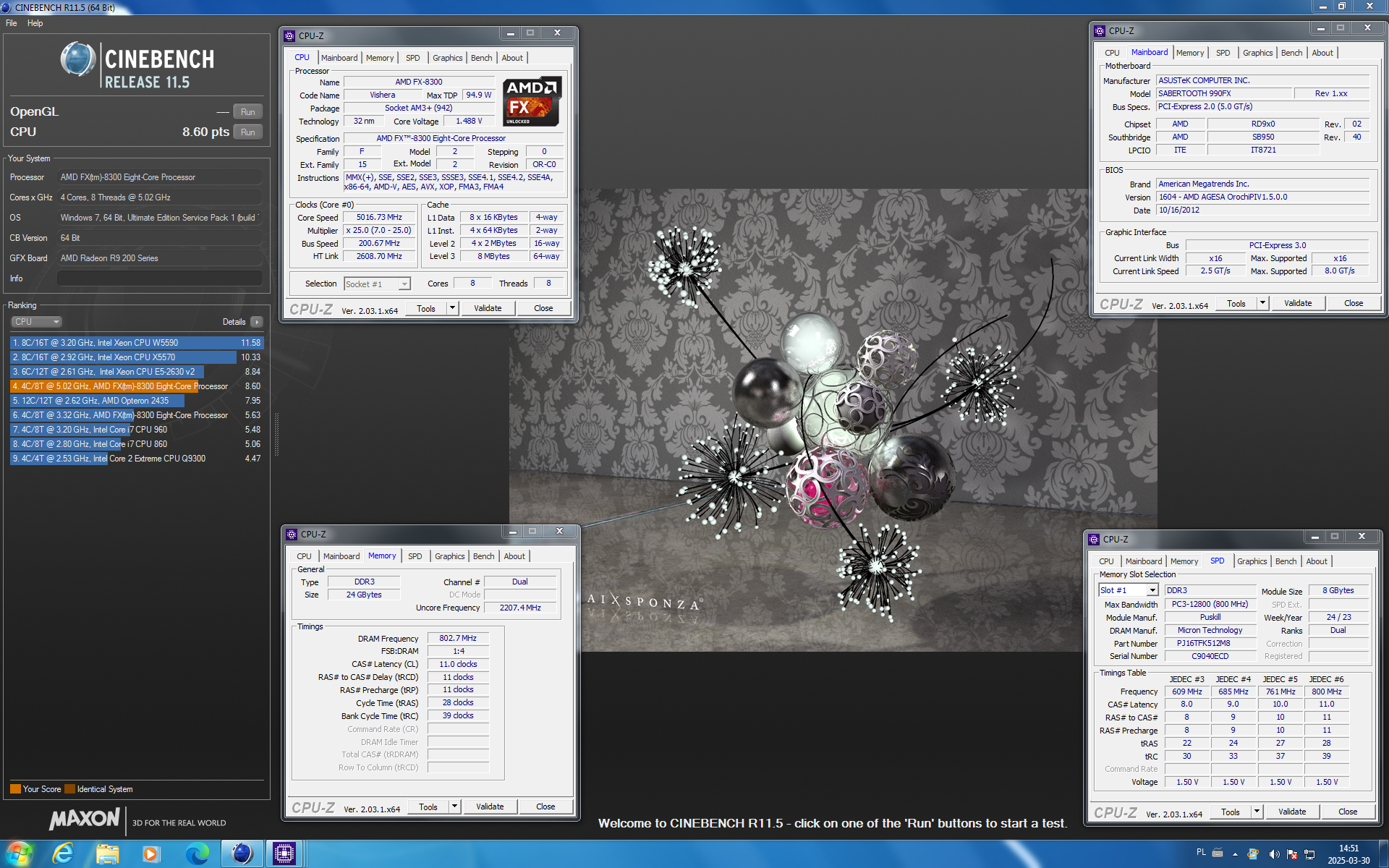
Task: Click the PL language indicator in the tray
Action: point(1201,852)
